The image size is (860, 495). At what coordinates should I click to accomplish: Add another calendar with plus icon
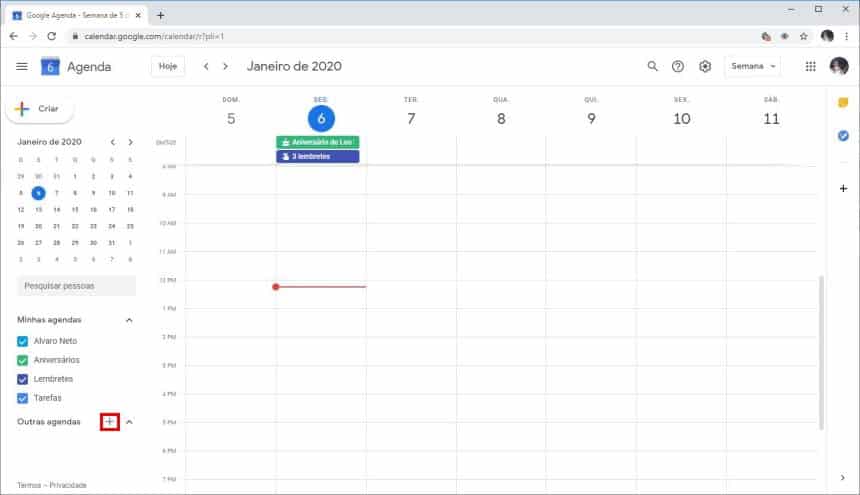click(110, 422)
